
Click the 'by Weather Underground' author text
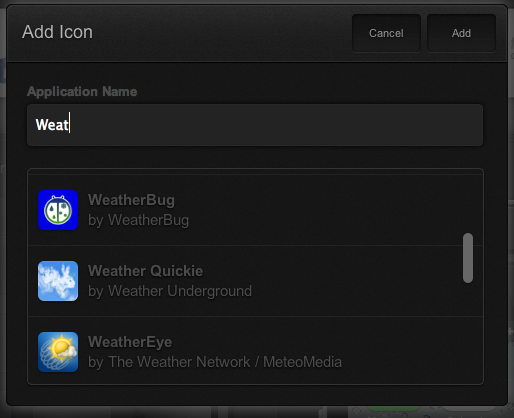(x=170, y=291)
